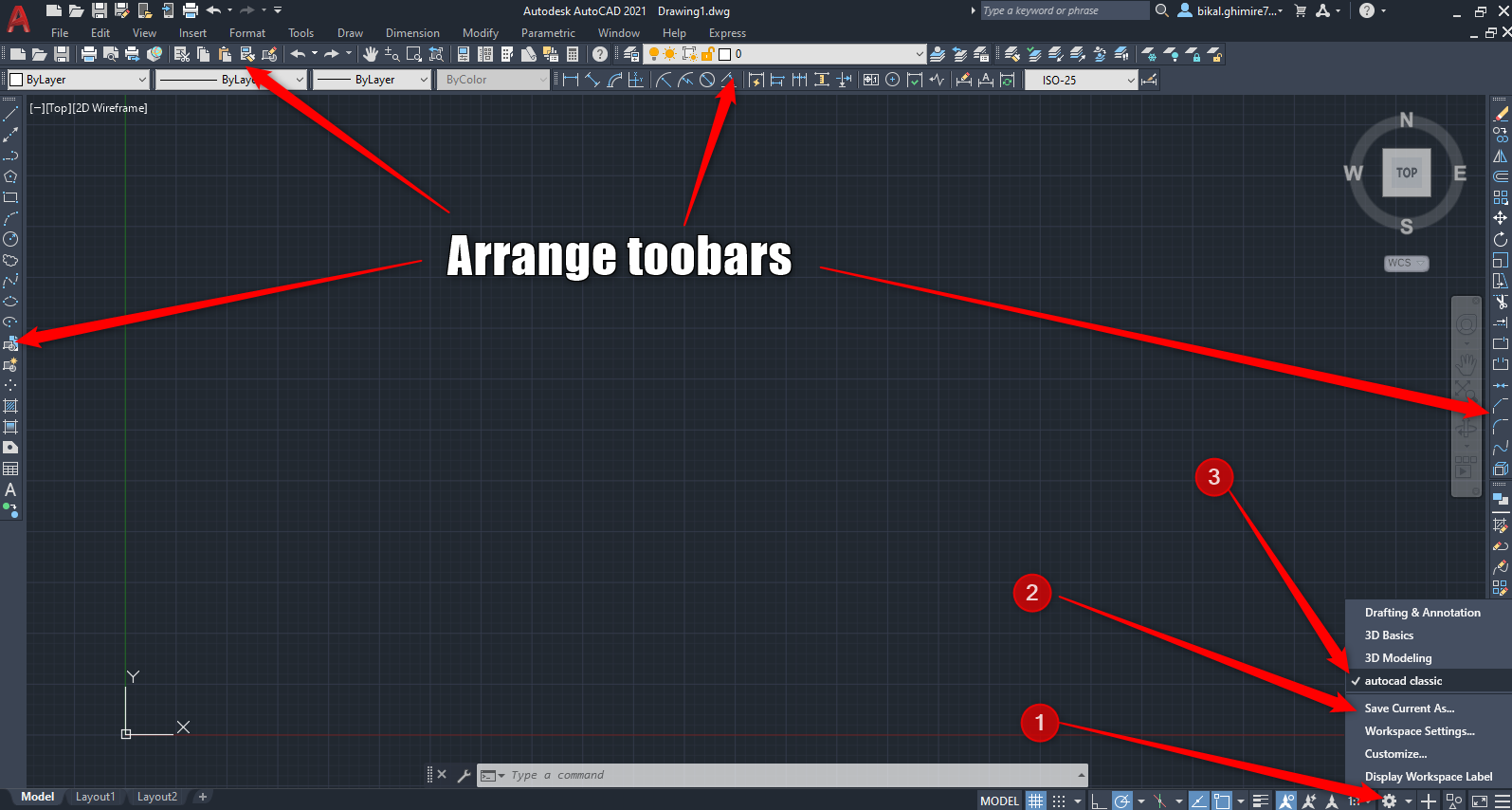The width and height of the screenshot is (1512, 810).
Task: Toggle snap mode dots icon in status bar
Action: 1059,801
